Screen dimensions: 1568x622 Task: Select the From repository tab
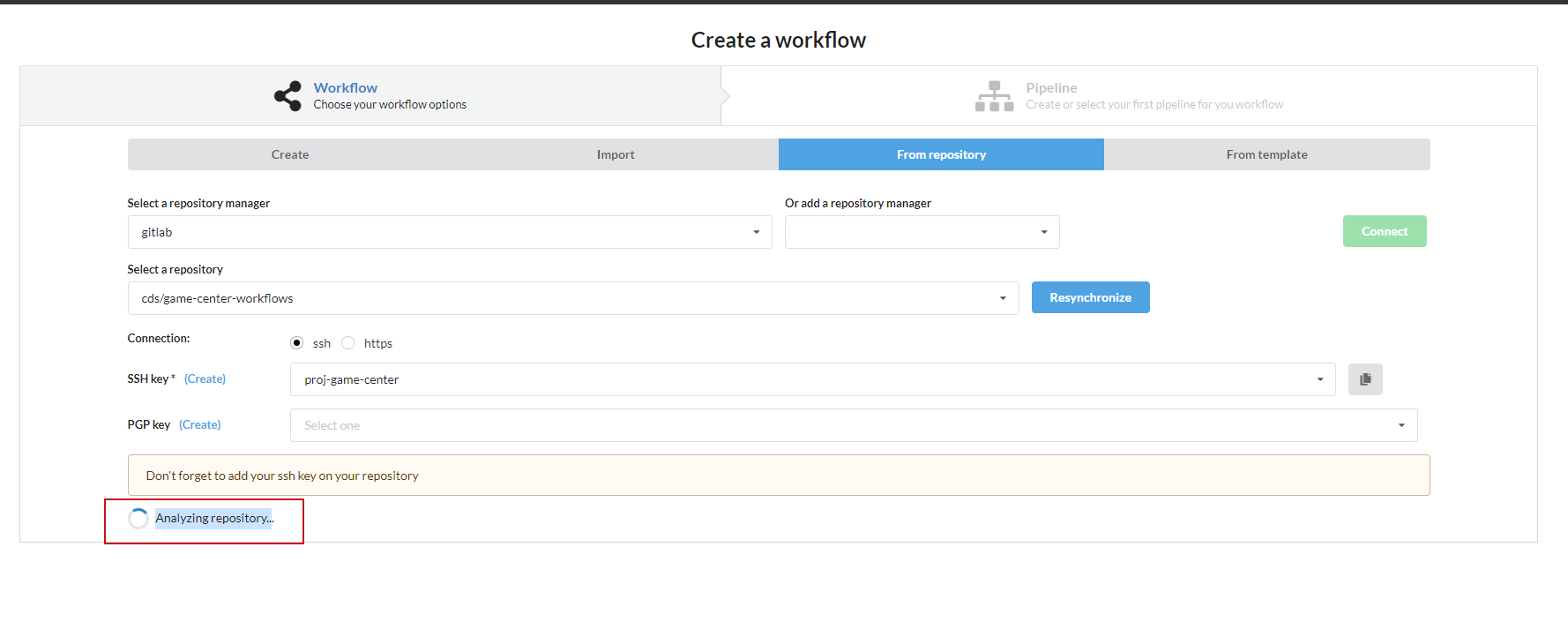click(x=941, y=154)
